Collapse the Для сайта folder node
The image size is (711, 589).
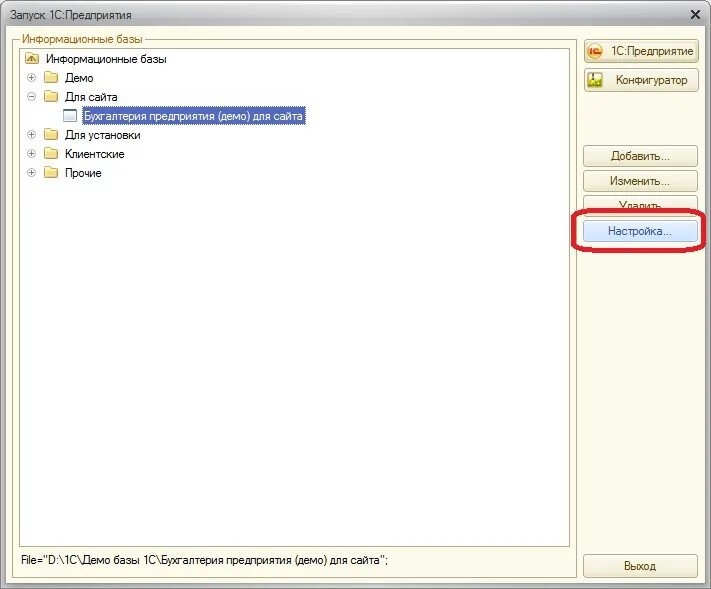pos(31,97)
